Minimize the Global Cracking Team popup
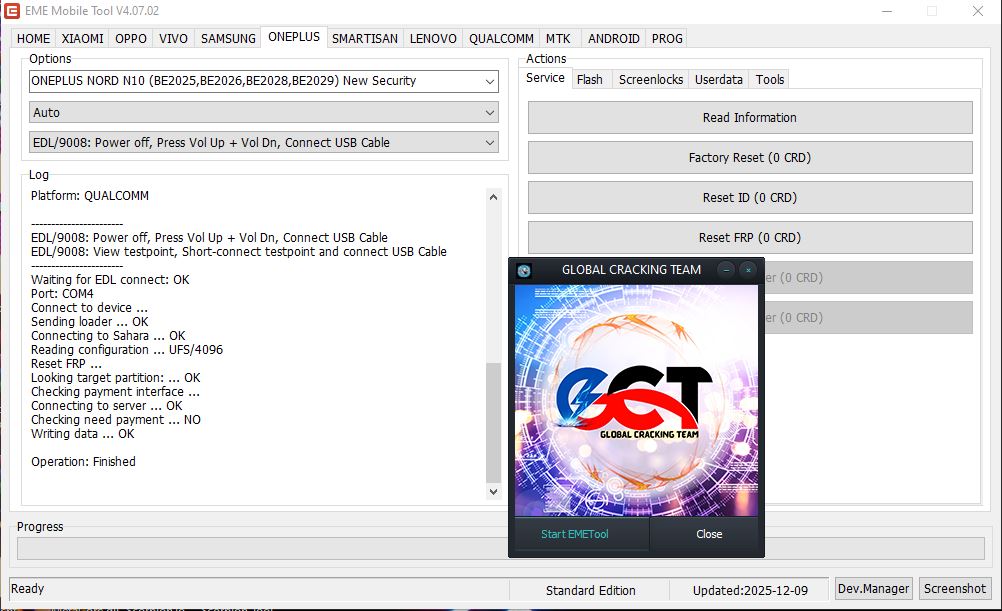This screenshot has height=611, width=1002. (726, 270)
